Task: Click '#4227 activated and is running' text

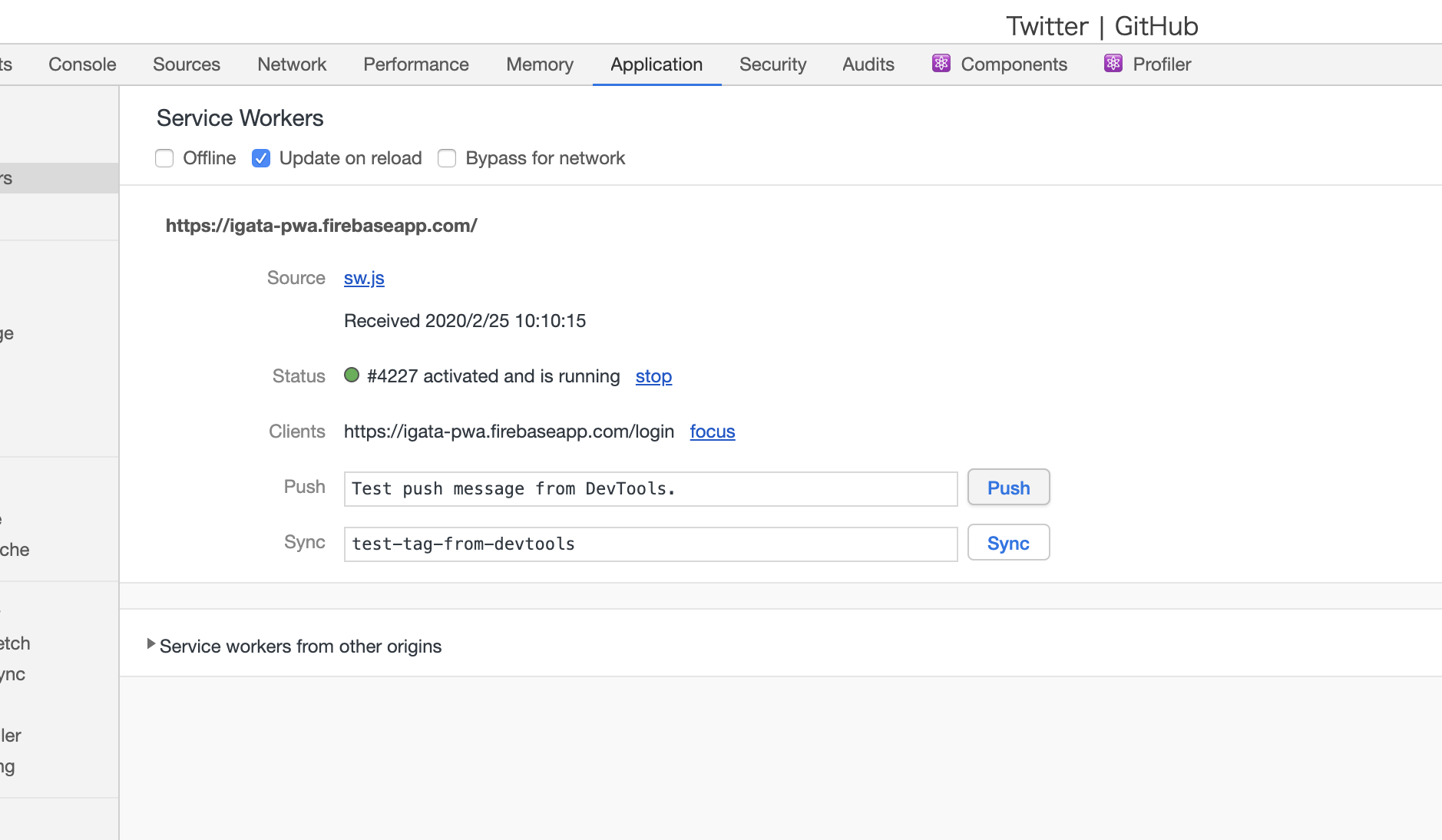Action: [x=494, y=376]
